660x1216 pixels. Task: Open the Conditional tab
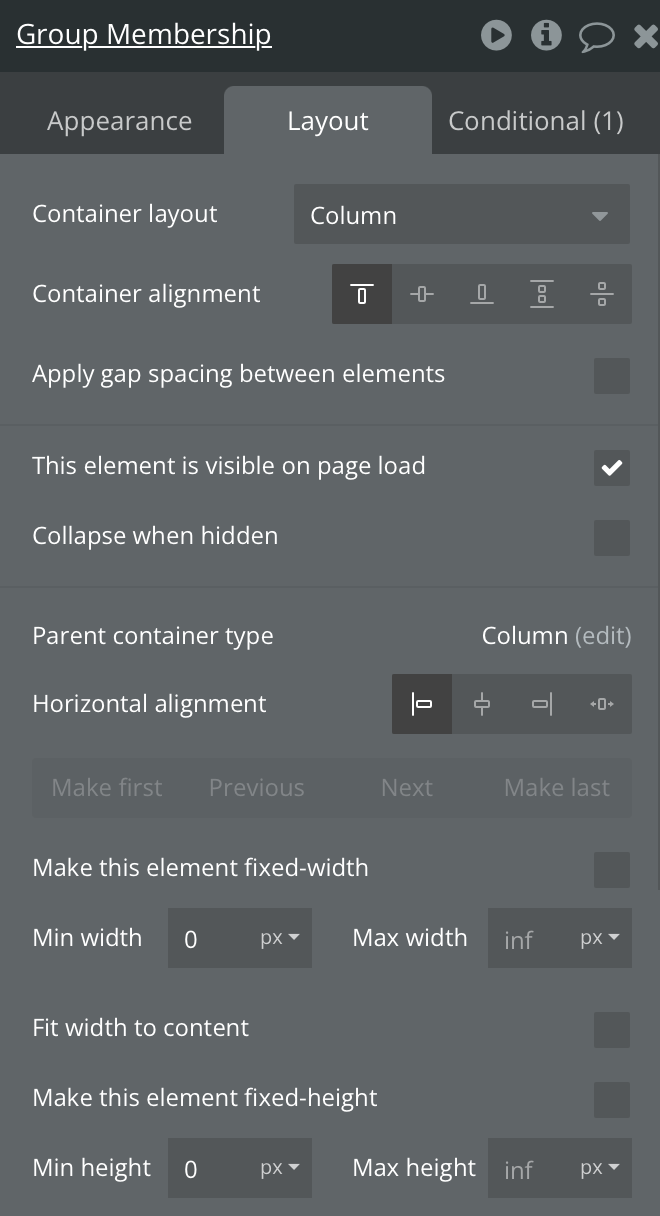(x=535, y=121)
